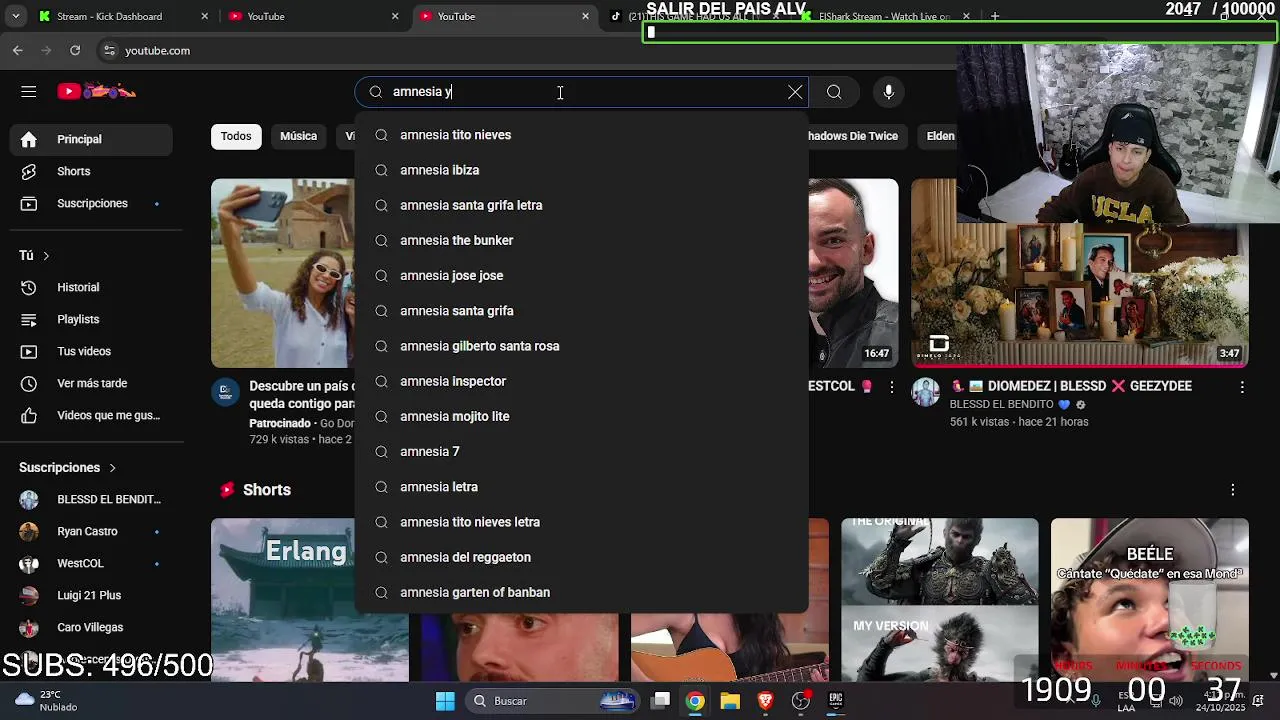This screenshot has width=1280, height=720.
Task: Pick suggestion amnesia jose jose
Action: coord(581,275)
